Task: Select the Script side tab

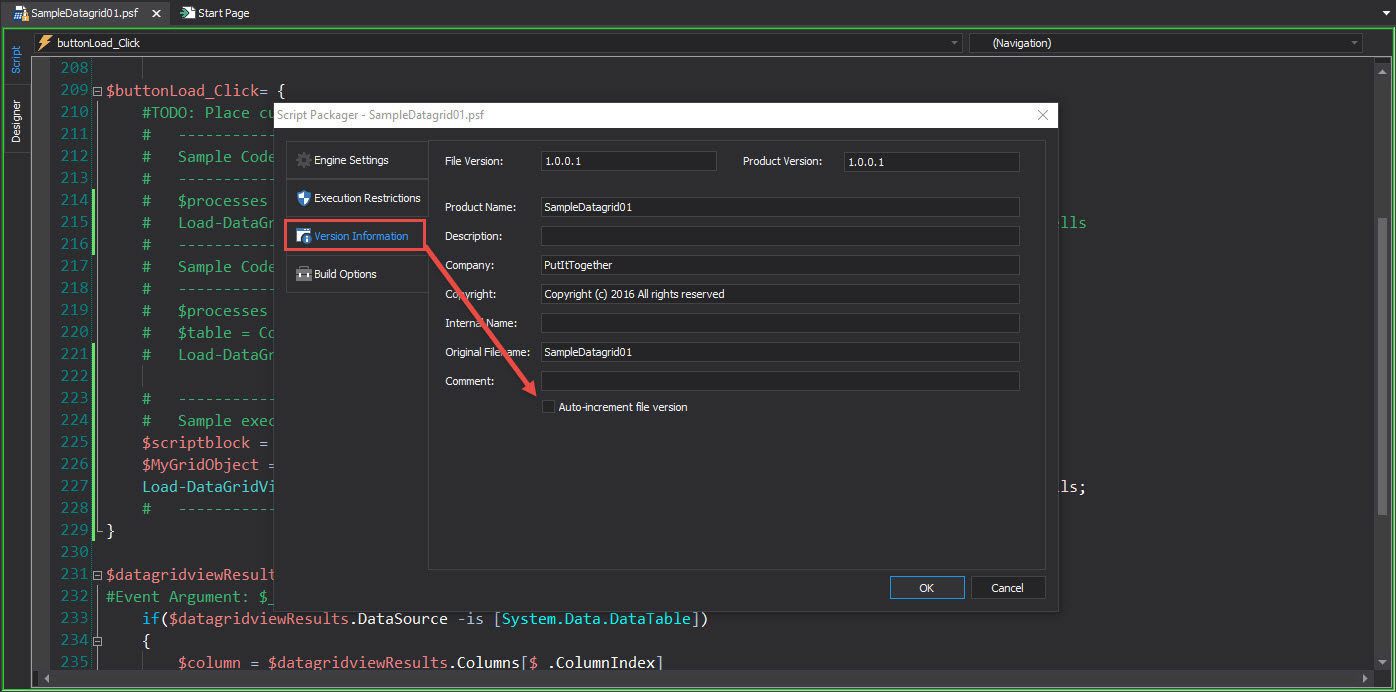Action: pyautogui.click(x=16, y=59)
